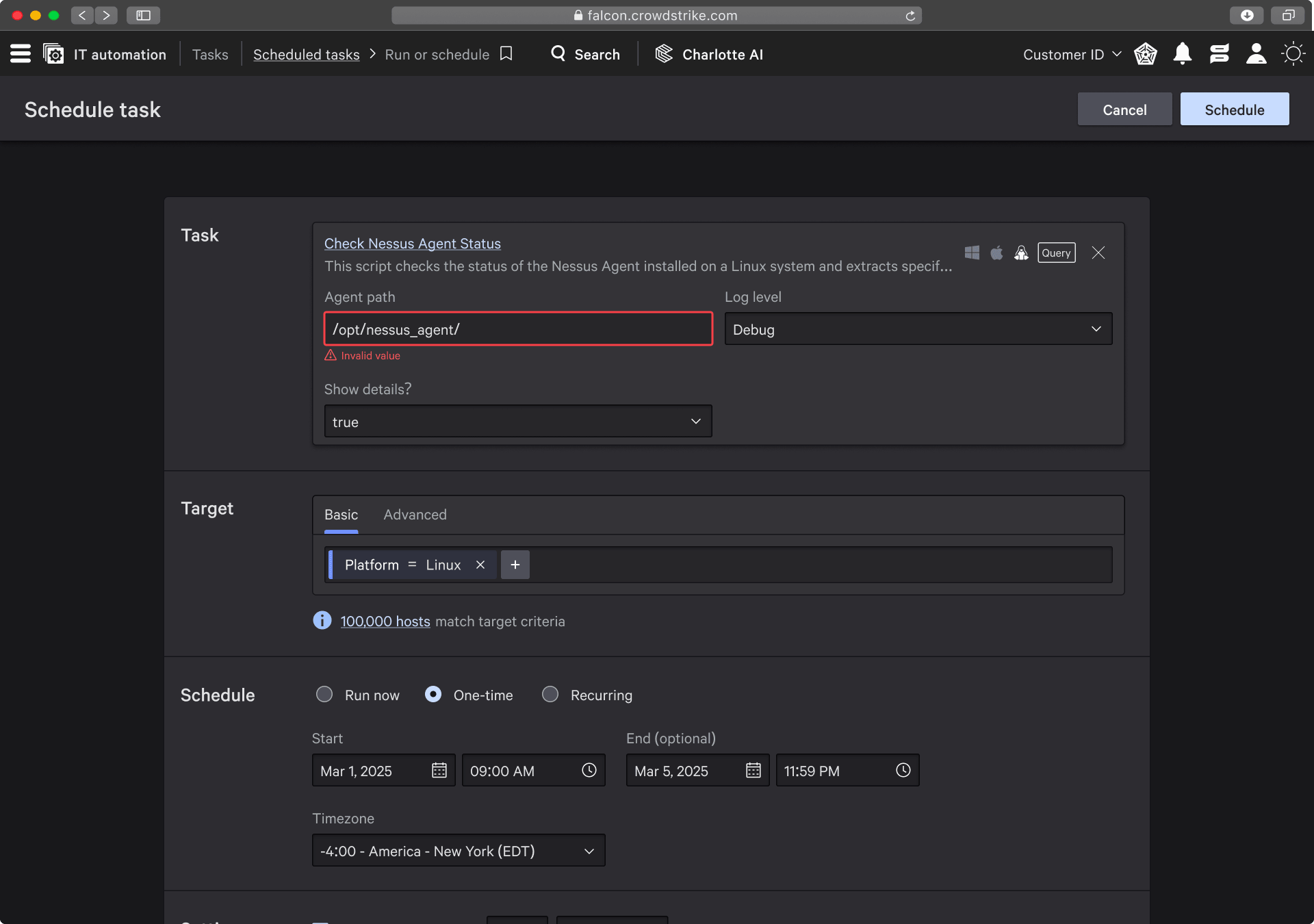View the 100,000 hosts link
Image resolution: width=1314 pixels, height=924 pixels.
pyautogui.click(x=385, y=621)
